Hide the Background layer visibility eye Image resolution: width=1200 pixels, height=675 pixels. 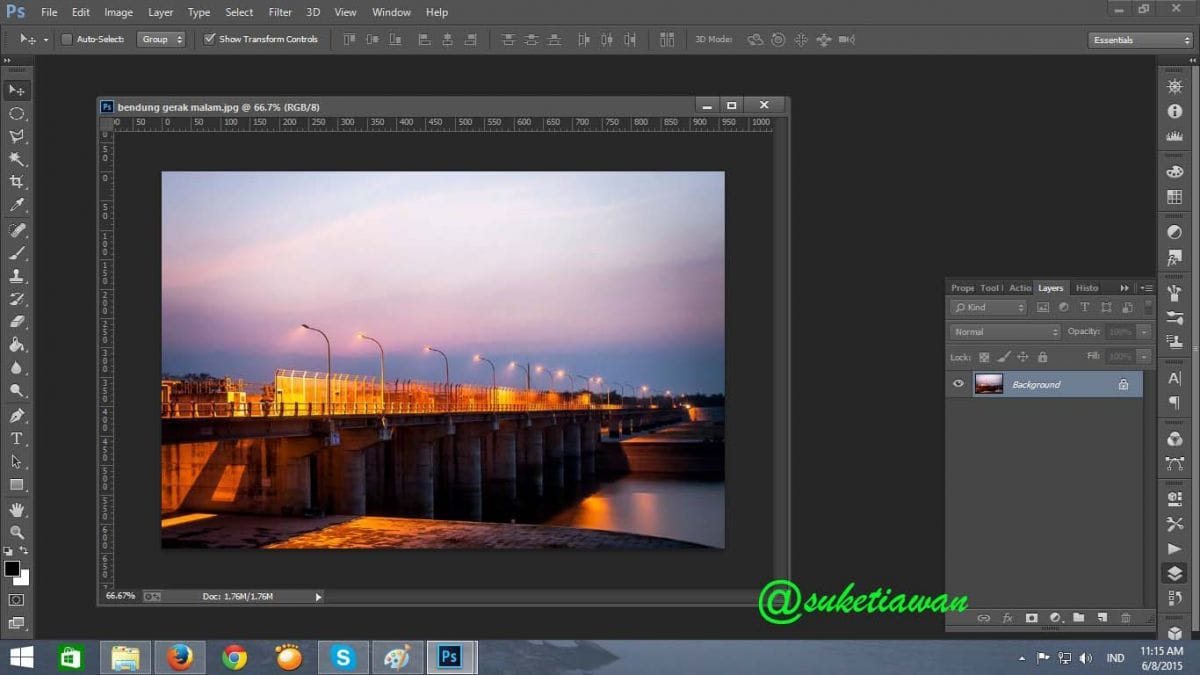[958, 384]
